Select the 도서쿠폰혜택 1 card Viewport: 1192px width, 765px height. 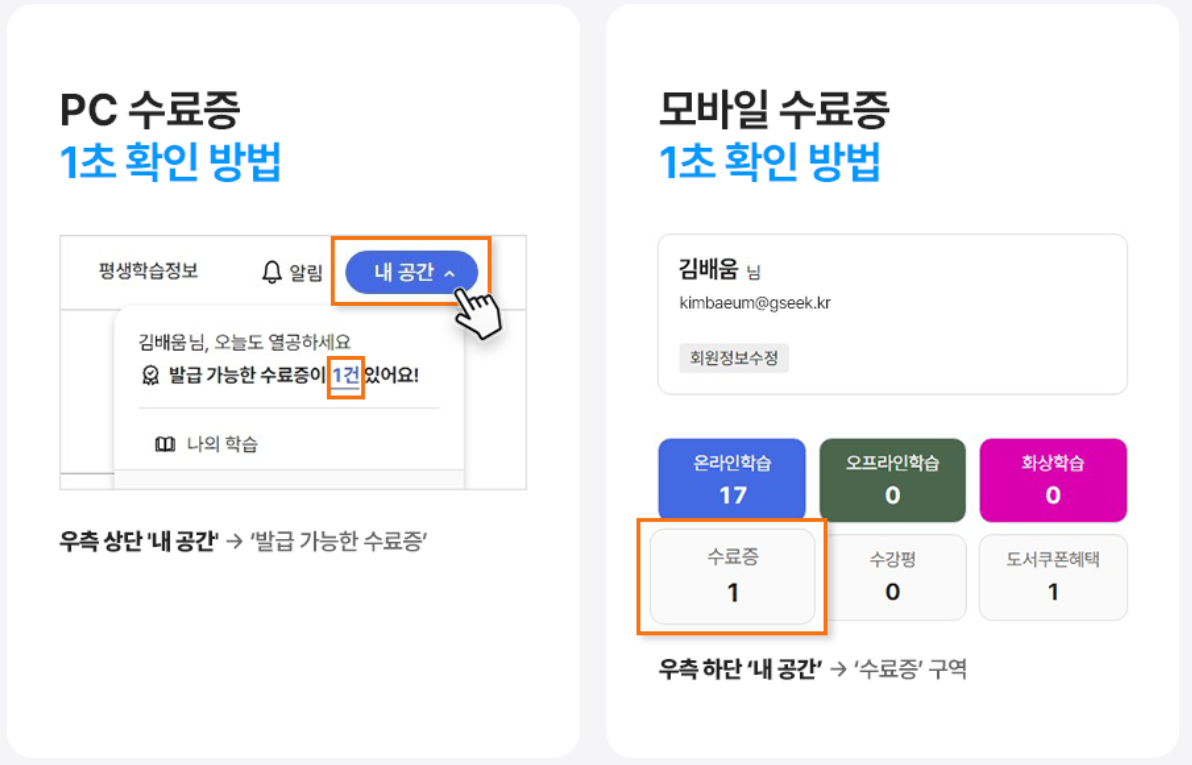click(x=1053, y=577)
